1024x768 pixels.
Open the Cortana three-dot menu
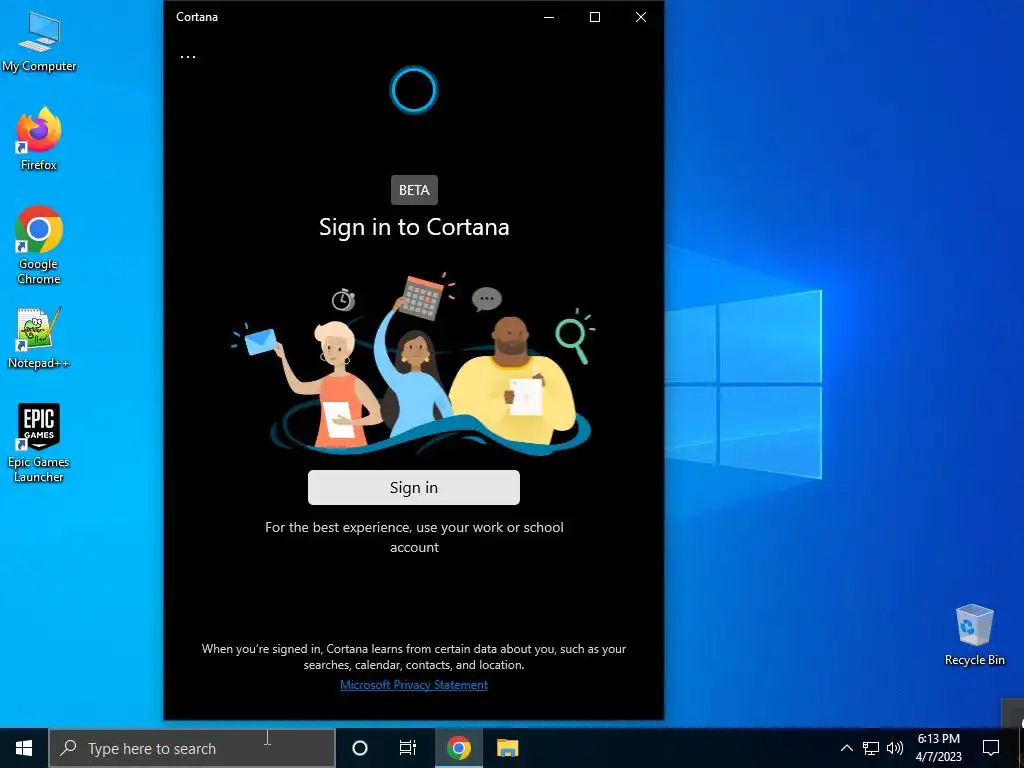188,57
